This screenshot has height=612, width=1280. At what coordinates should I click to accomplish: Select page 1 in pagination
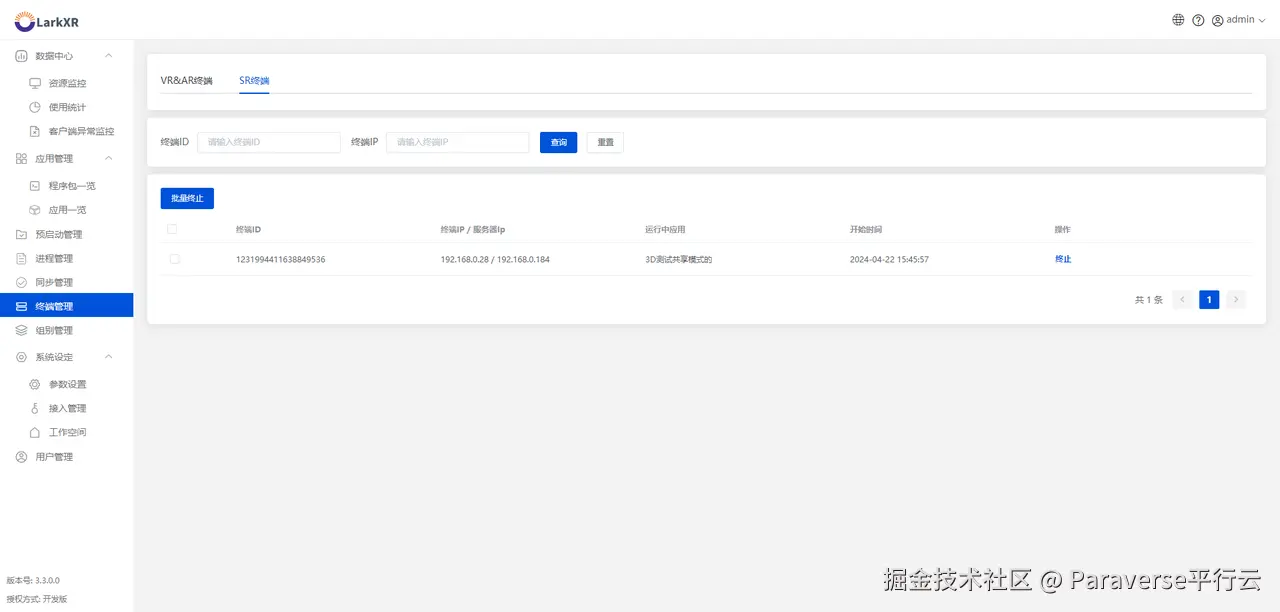pos(1209,299)
